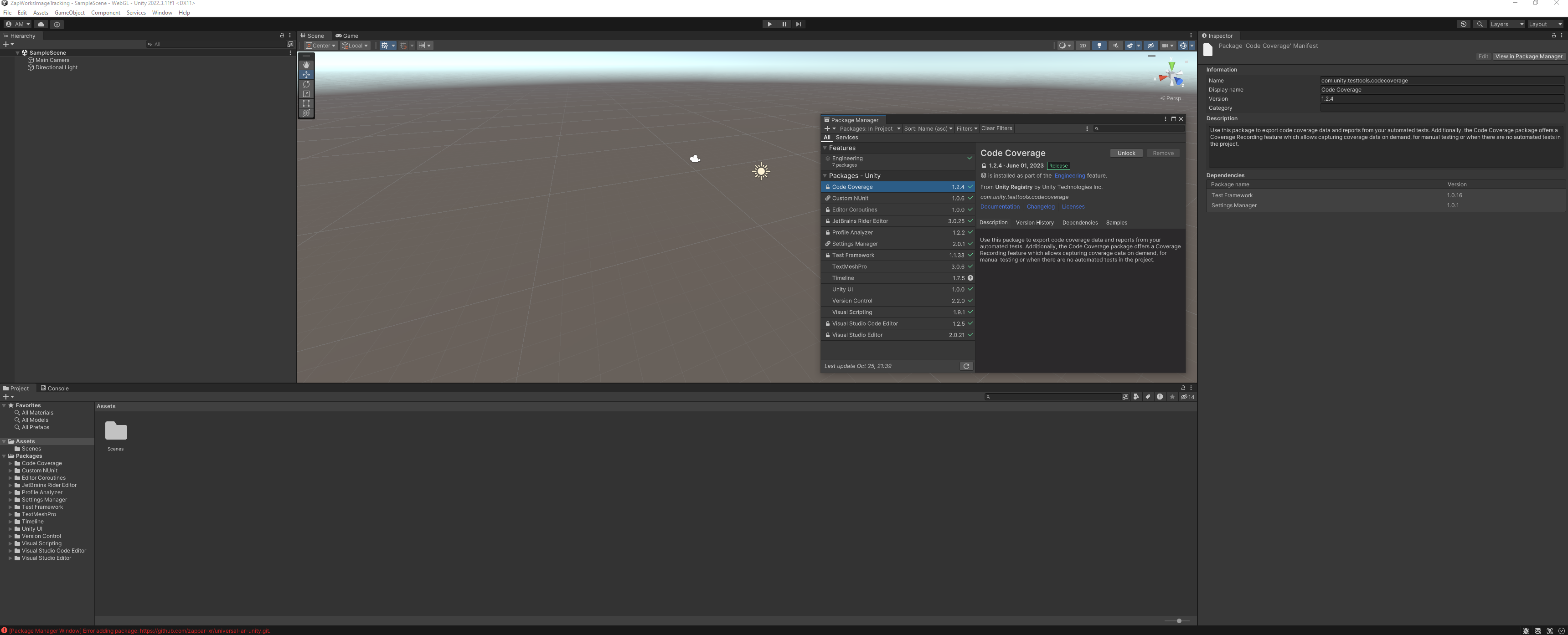The height and width of the screenshot is (635, 1568).
Task: Open Undo History icon in toolbar
Action: [x=1463, y=24]
